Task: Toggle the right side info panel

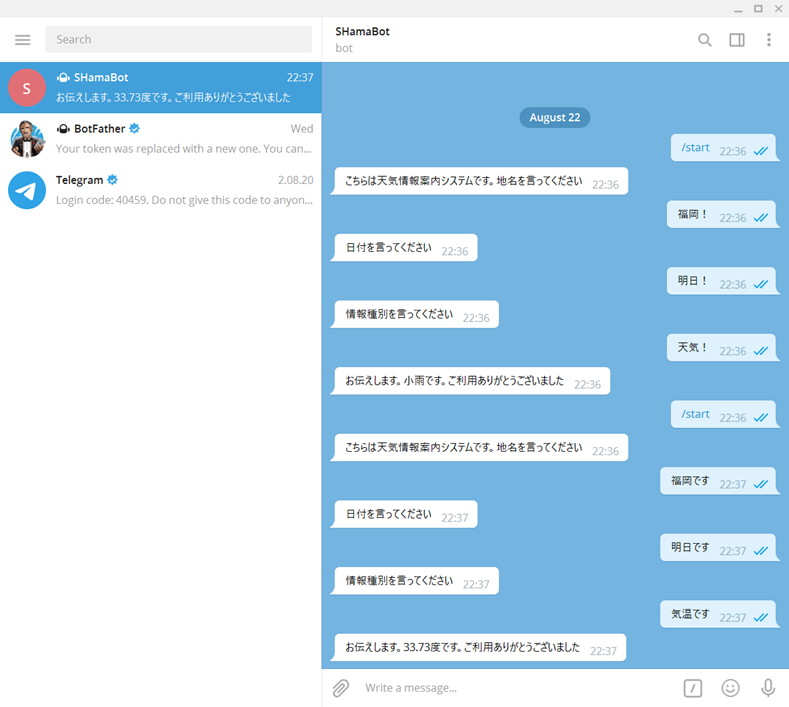Action: 737,40
